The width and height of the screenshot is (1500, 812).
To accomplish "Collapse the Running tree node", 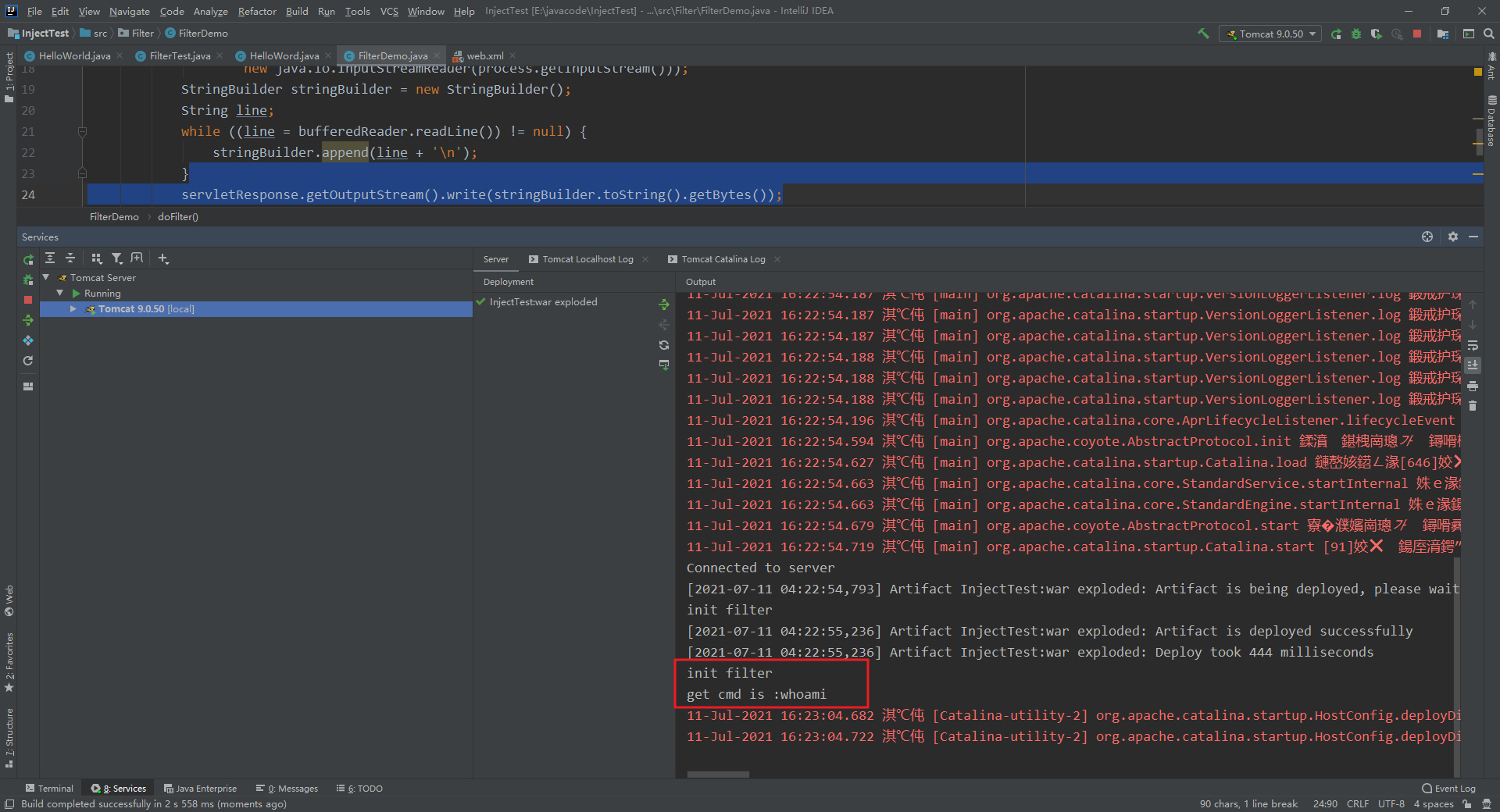I will pos(60,293).
